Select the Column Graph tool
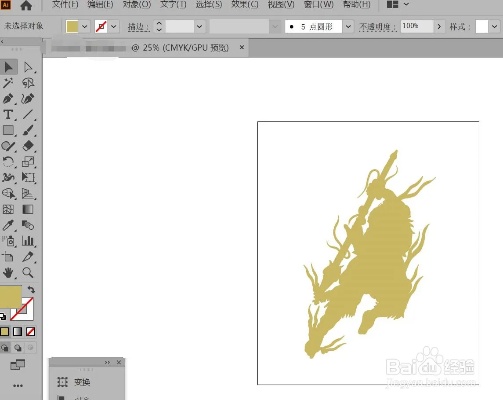 pyautogui.click(x=28, y=241)
